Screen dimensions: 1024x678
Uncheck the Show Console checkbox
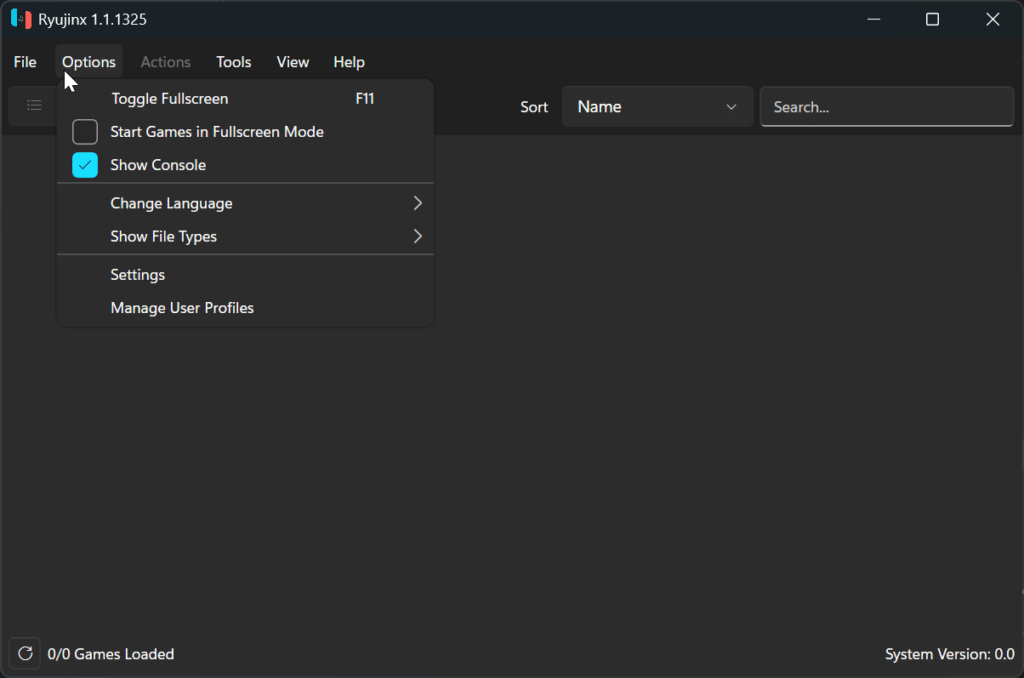[85, 165]
